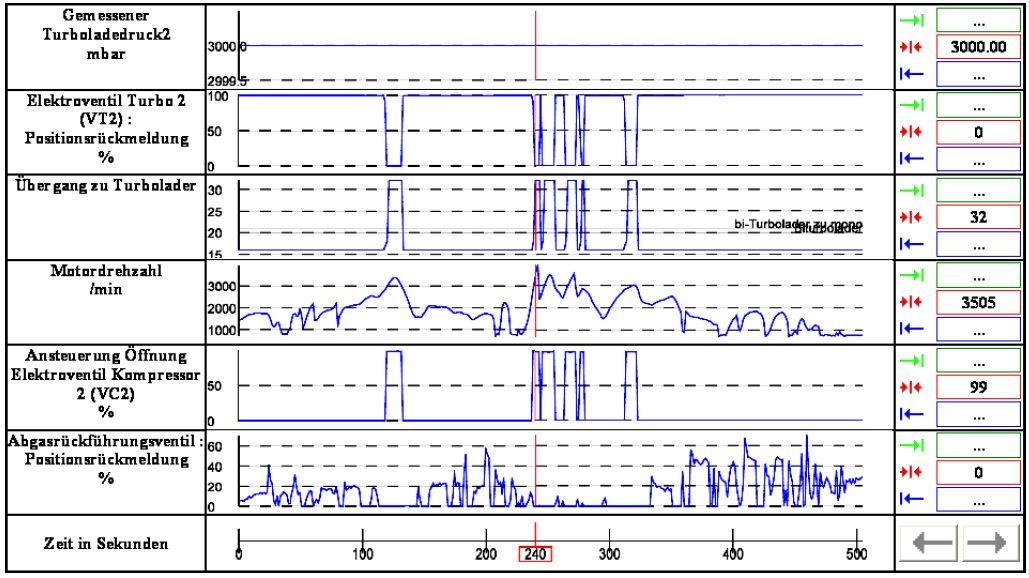Screen dimensions: 1029x578
Task: Click green max arrow icon in Motordrehzahl row
Action: (x=912, y=276)
